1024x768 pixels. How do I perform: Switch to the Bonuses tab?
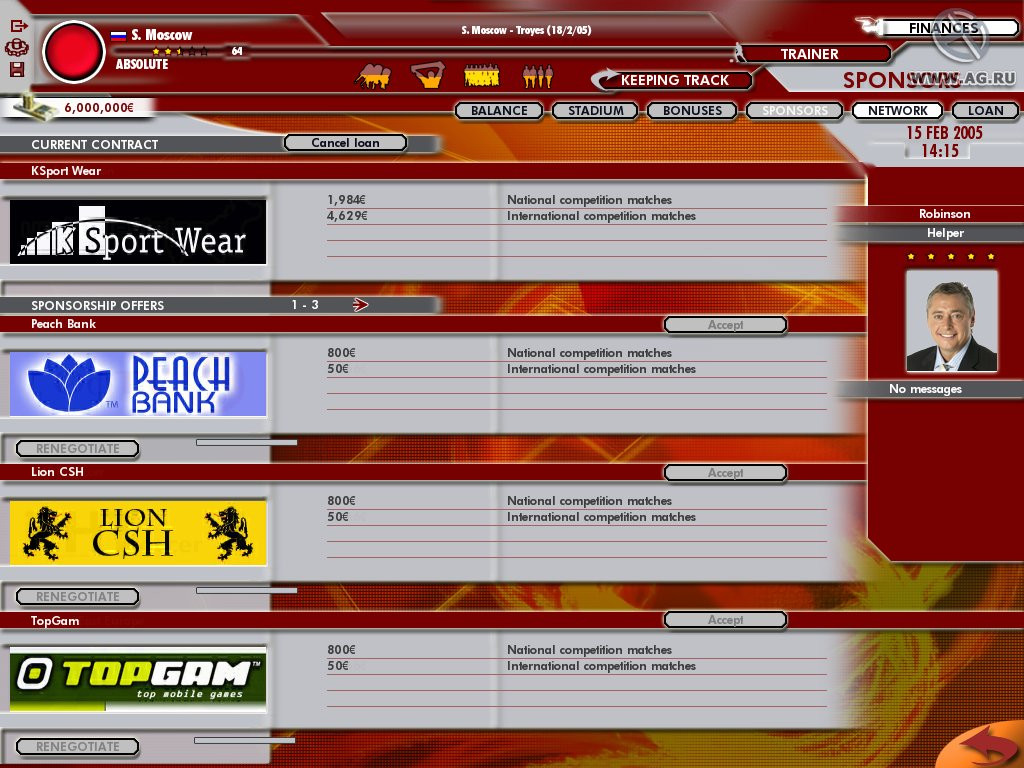click(x=692, y=110)
